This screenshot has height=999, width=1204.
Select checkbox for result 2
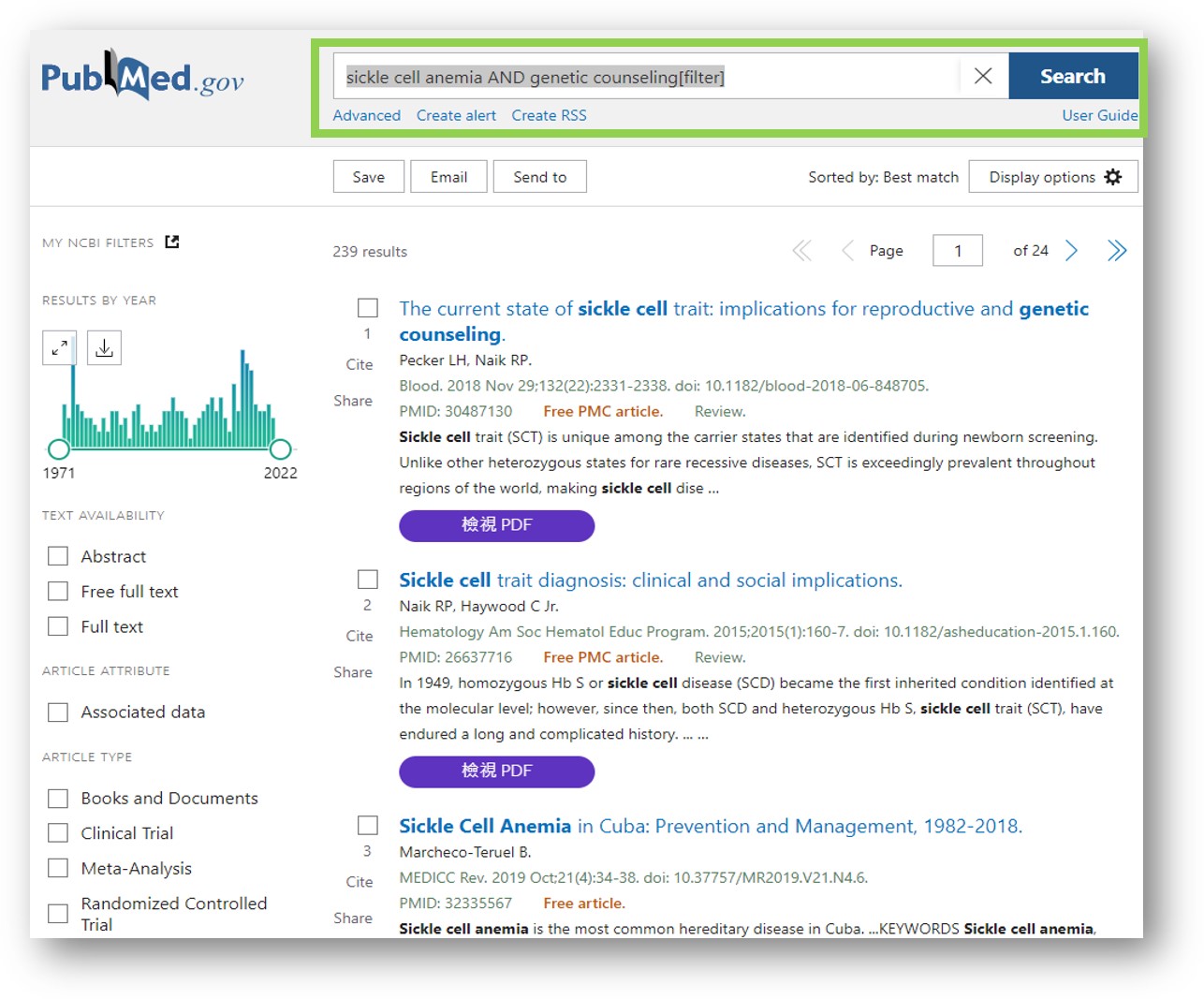click(368, 580)
